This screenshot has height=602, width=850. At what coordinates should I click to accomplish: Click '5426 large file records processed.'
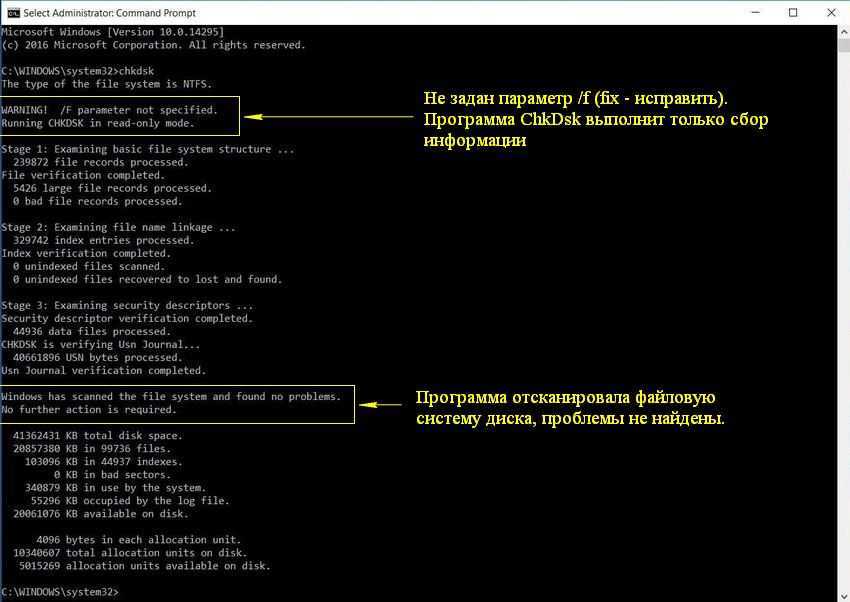pyautogui.click(x=113, y=188)
